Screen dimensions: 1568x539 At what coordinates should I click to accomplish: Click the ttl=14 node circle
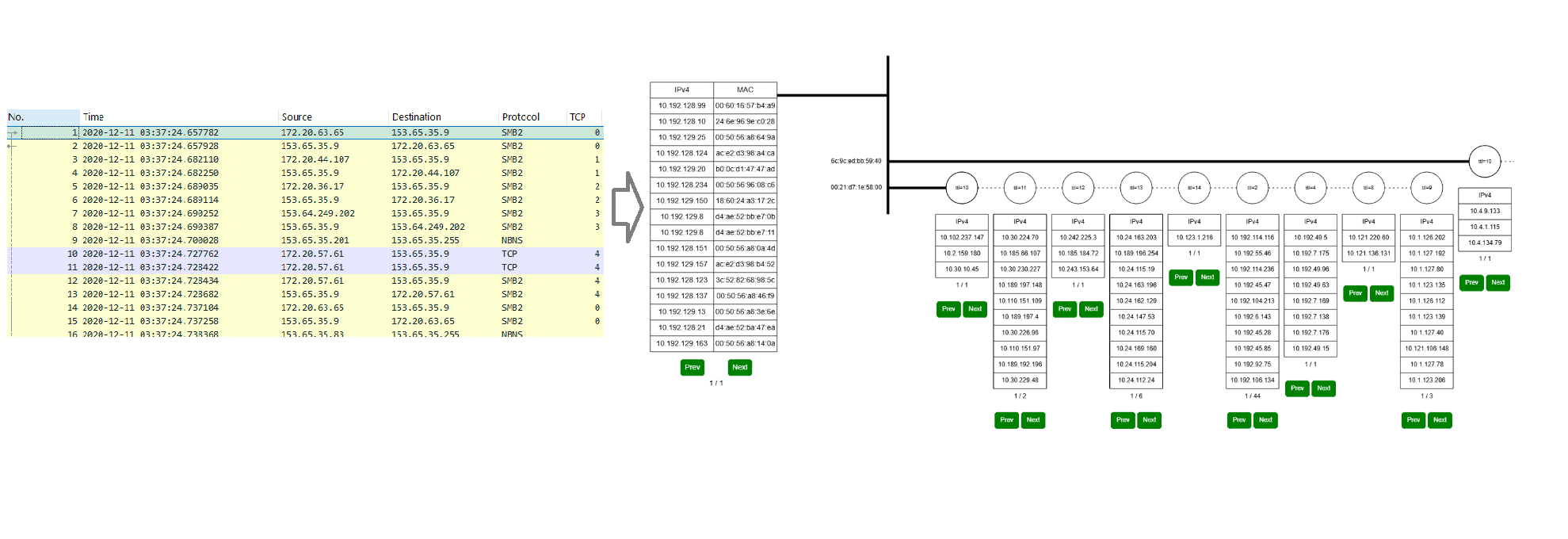[1194, 188]
